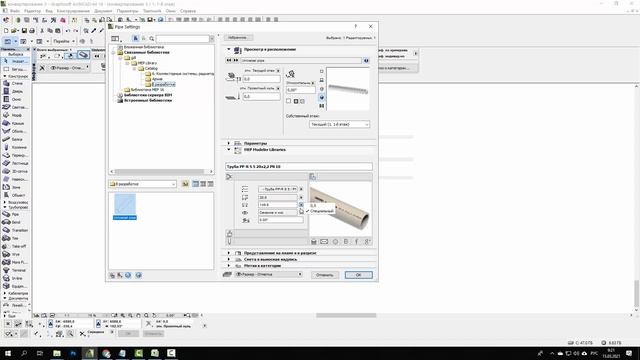Confirm Pipe Settings with OK
This screenshot has height=360, width=640.
tap(358, 275)
